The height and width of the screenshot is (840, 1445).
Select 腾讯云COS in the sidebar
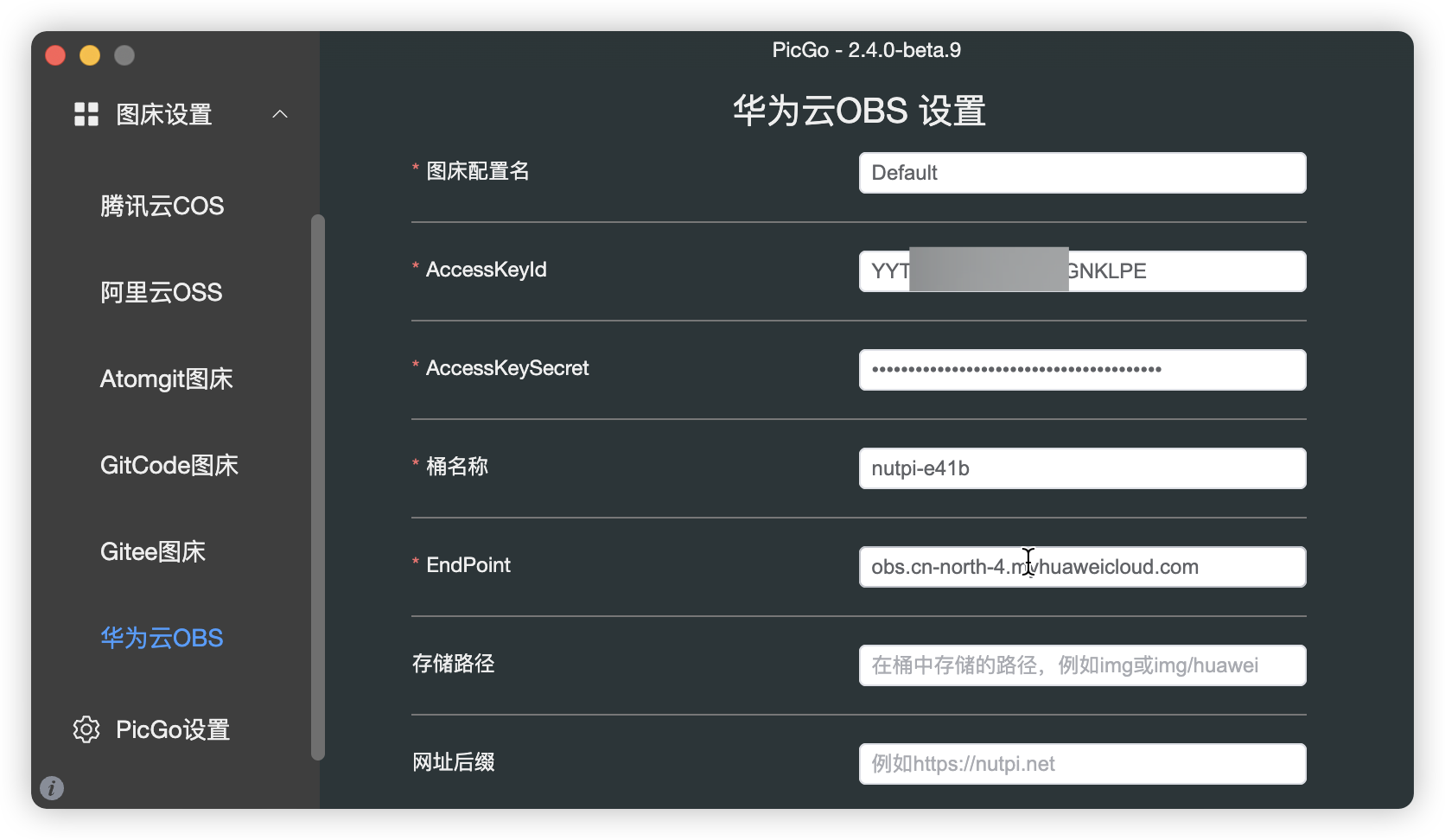coord(162,206)
